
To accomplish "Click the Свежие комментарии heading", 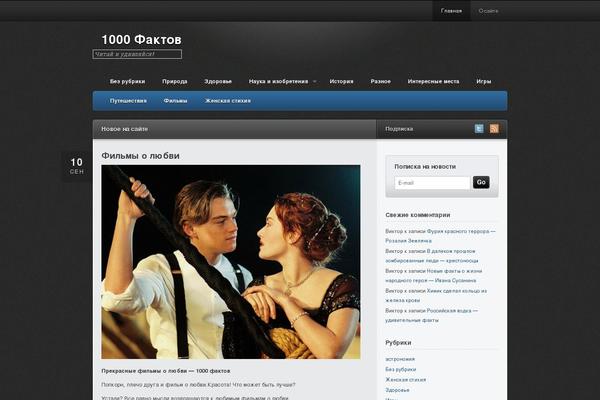I will pyautogui.click(x=417, y=215).
